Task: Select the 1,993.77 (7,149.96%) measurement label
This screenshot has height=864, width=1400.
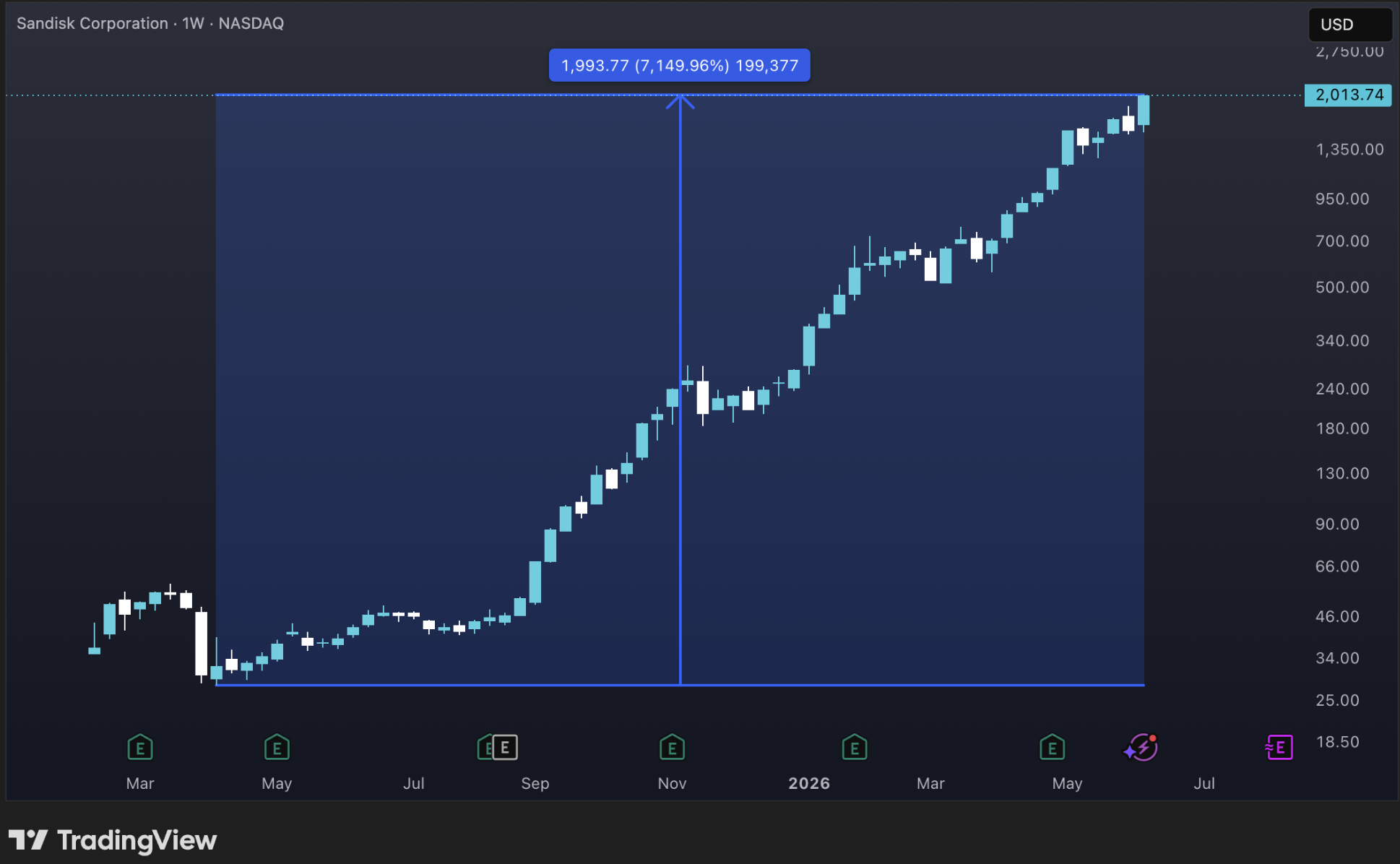Action: [x=679, y=65]
